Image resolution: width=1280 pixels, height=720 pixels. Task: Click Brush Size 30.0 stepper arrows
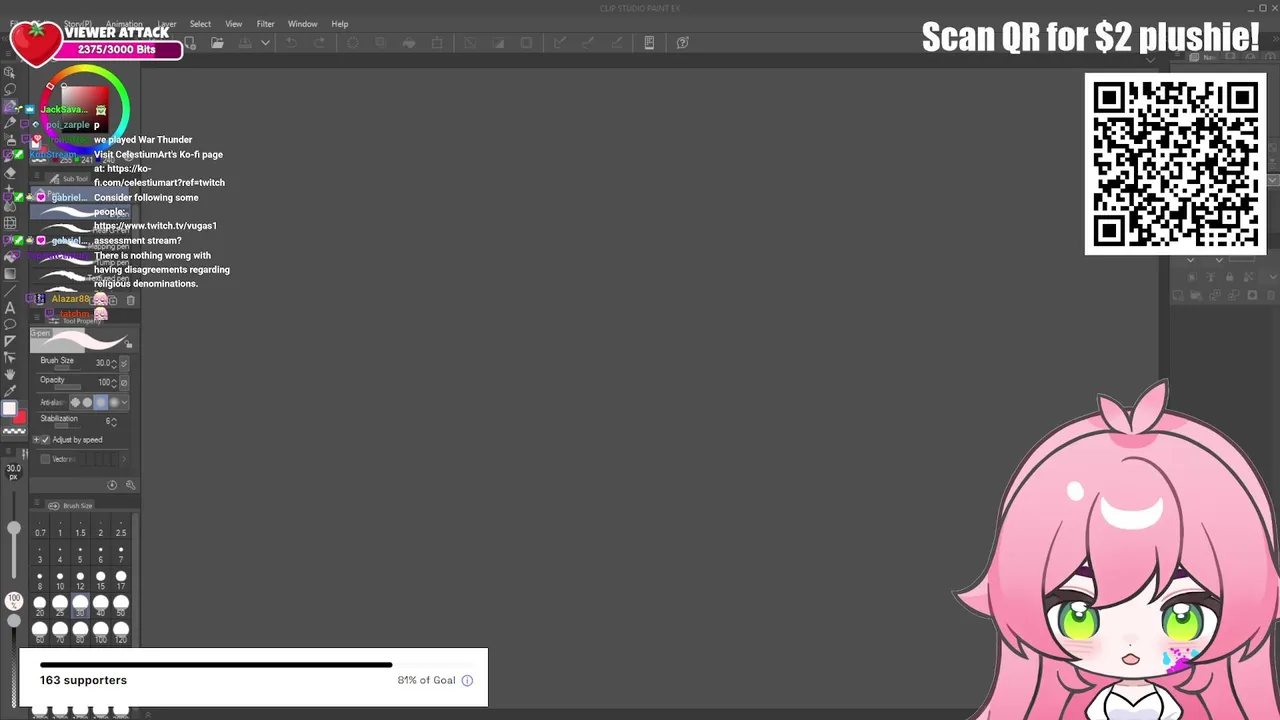(114, 363)
